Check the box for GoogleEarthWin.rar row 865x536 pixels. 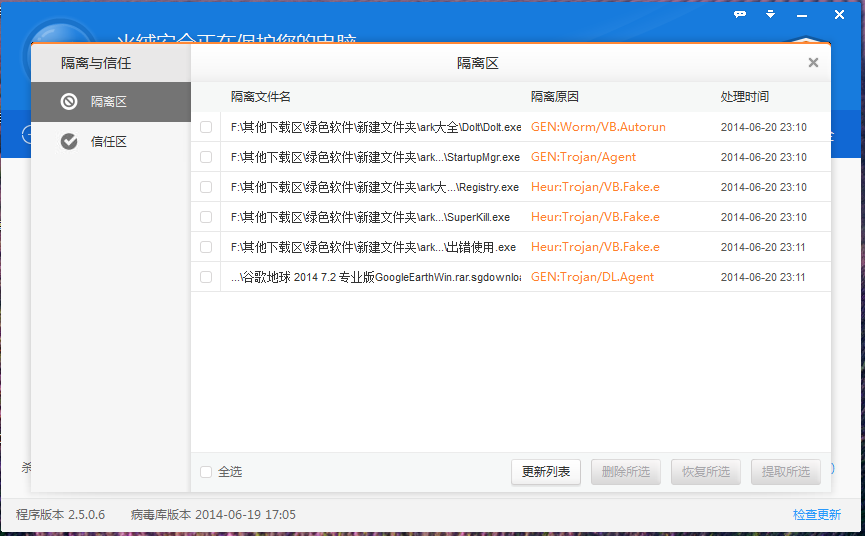point(206,277)
